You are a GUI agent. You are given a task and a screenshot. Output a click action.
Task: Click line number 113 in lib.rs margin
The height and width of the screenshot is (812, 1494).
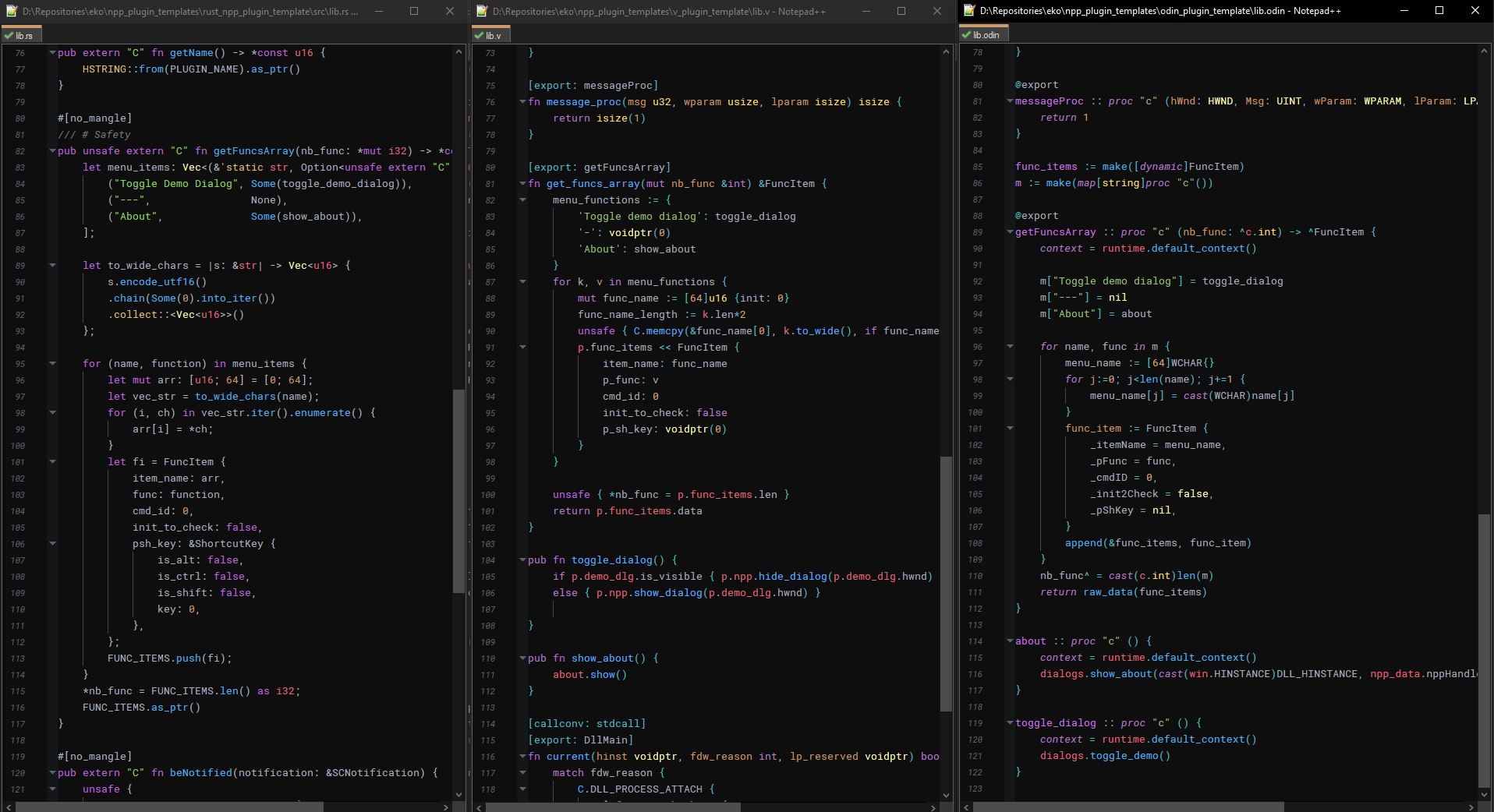tap(17, 658)
